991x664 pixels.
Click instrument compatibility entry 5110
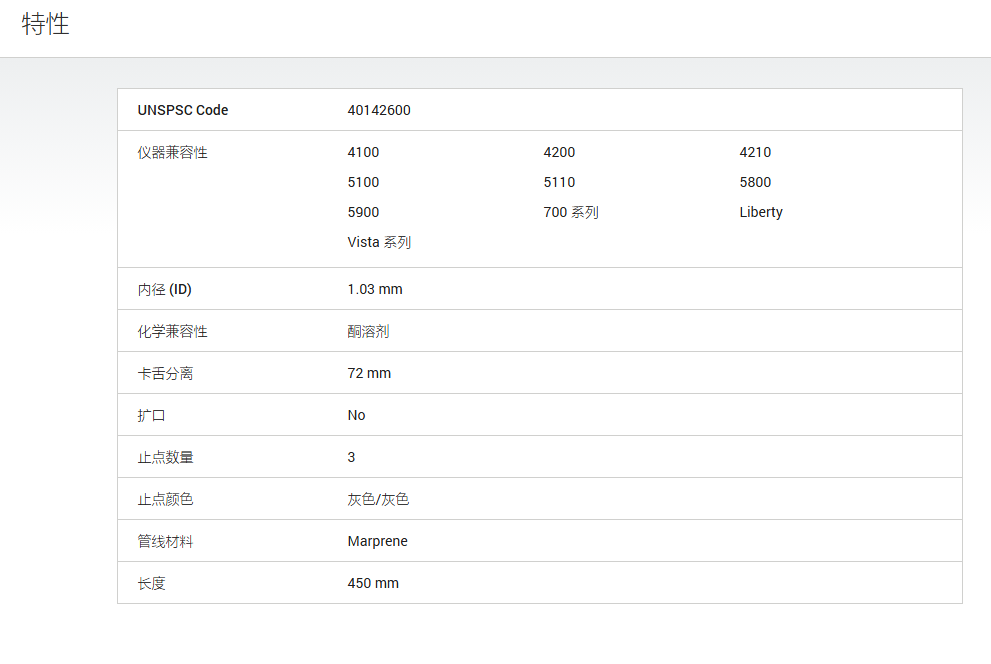pos(559,182)
